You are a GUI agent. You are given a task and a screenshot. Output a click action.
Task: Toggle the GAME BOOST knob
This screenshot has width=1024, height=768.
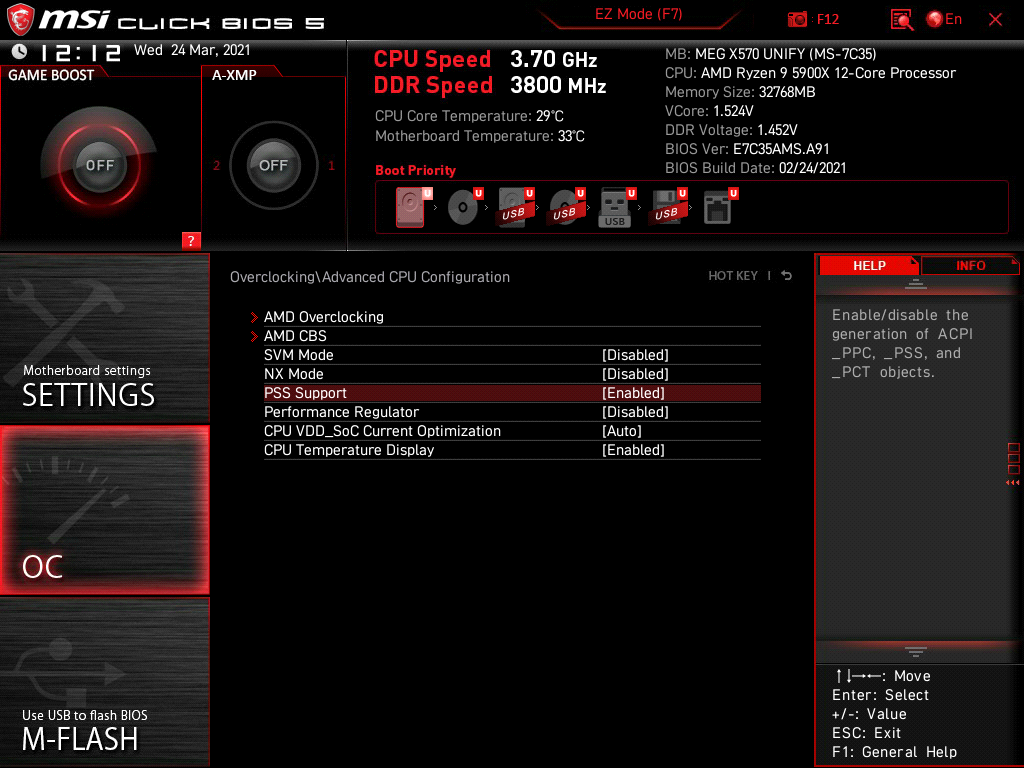click(99, 165)
